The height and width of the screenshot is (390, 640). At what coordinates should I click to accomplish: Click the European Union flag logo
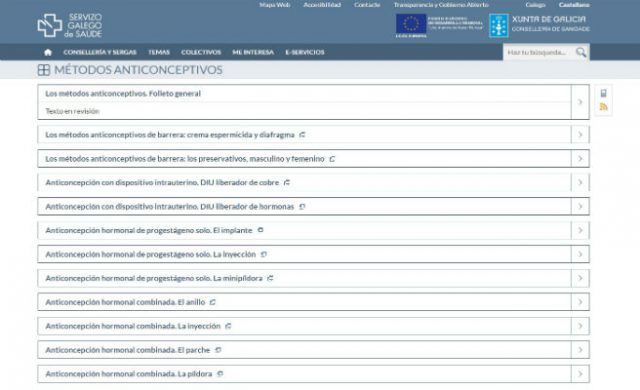(x=411, y=24)
